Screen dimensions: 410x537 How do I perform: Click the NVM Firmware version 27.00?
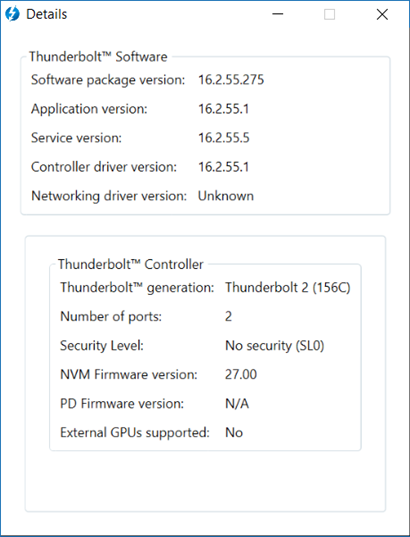[x=241, y=374]
